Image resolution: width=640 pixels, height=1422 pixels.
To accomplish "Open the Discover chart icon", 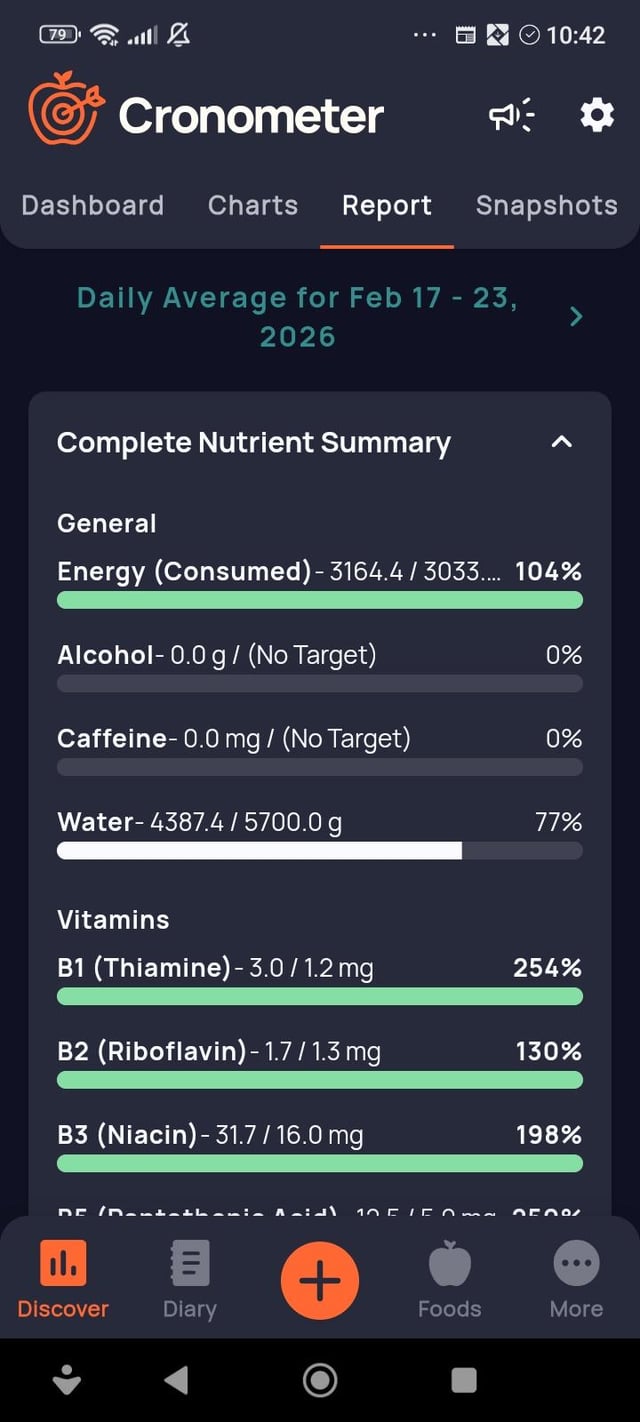I will [x=62, y=1264].
